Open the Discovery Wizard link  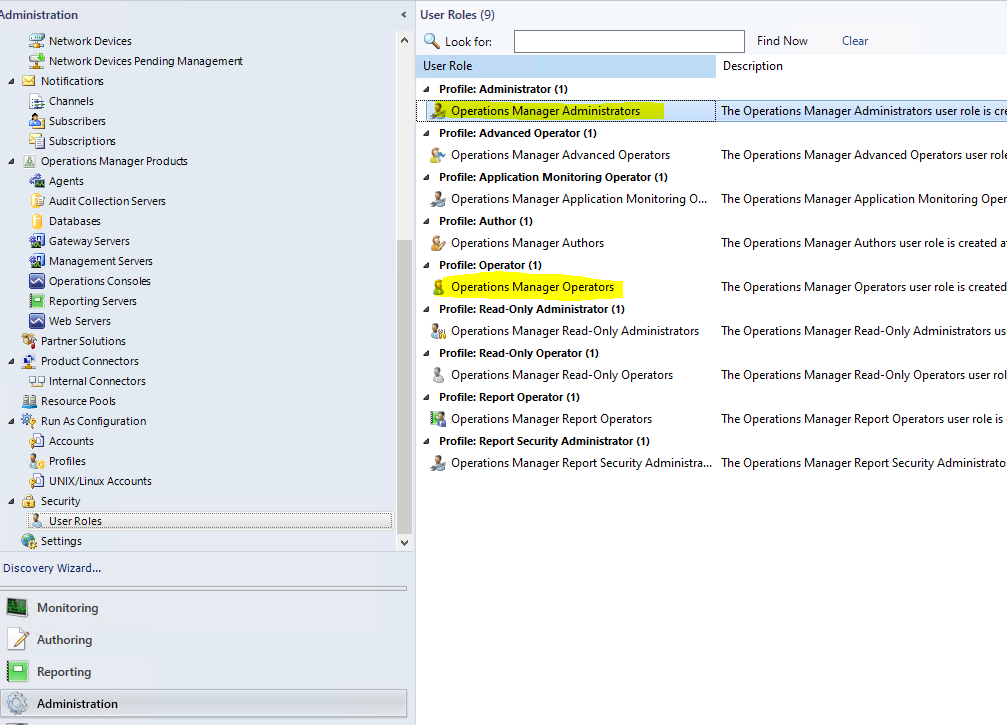[x=52, y=567]
